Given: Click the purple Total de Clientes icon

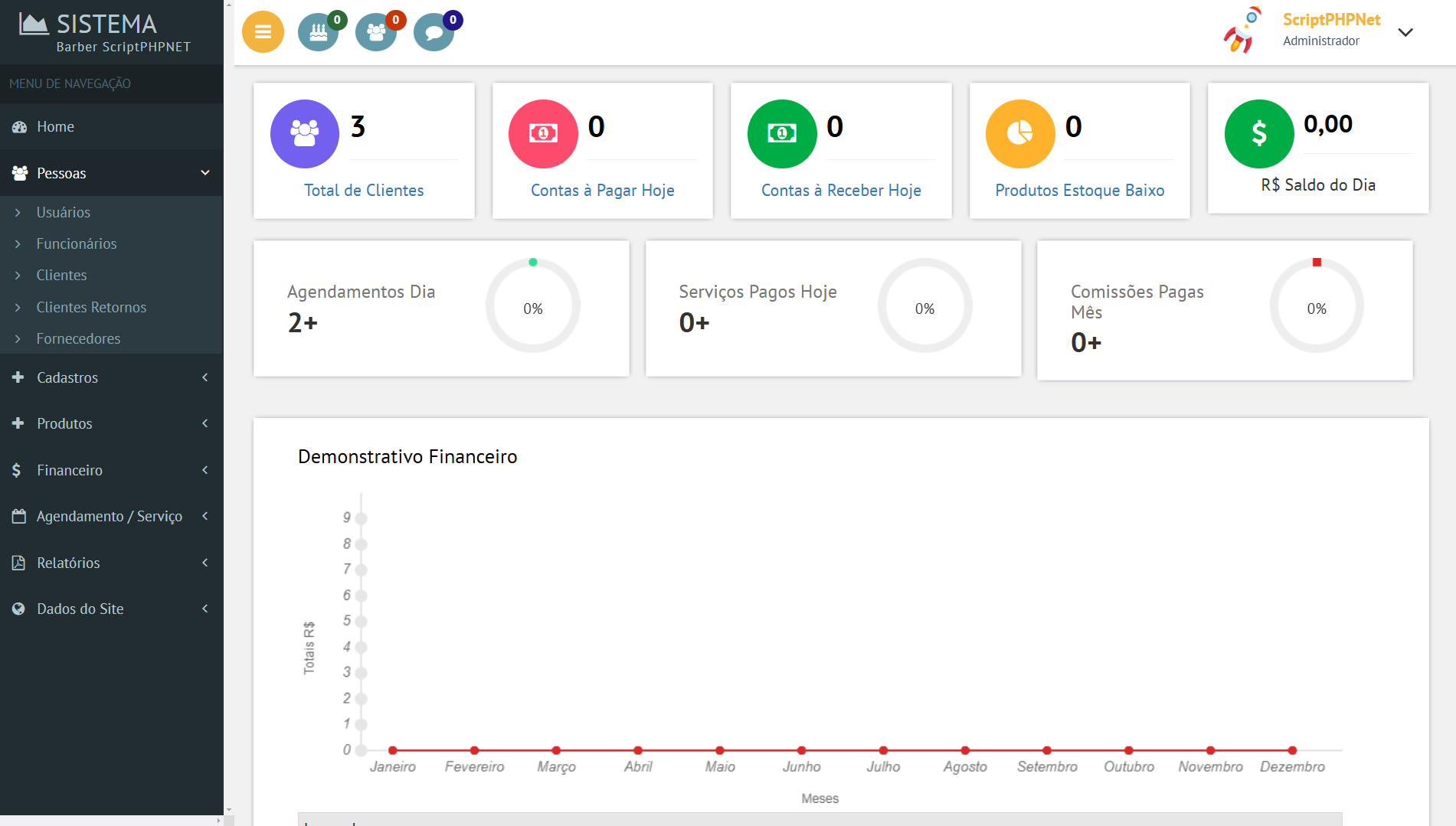Looking at the screenshot, I should 305,134.
